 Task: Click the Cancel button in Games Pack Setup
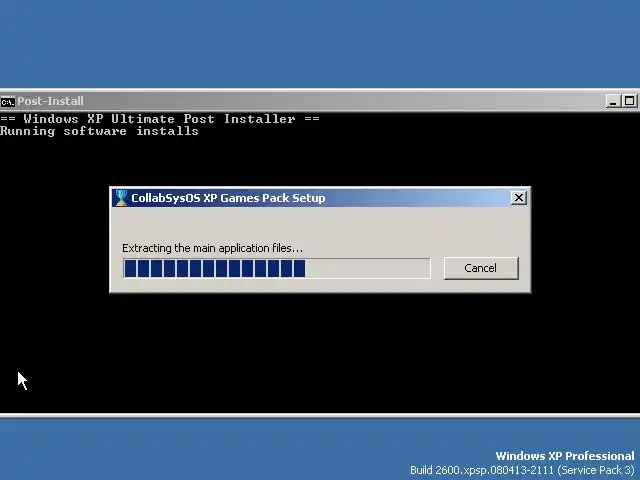pos(481,268)
